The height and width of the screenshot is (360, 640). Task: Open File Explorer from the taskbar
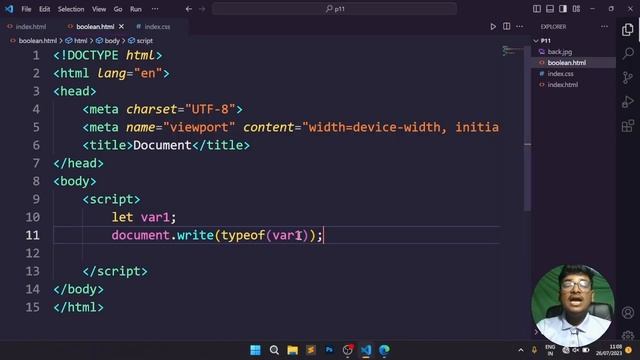(x=292, y=350)
